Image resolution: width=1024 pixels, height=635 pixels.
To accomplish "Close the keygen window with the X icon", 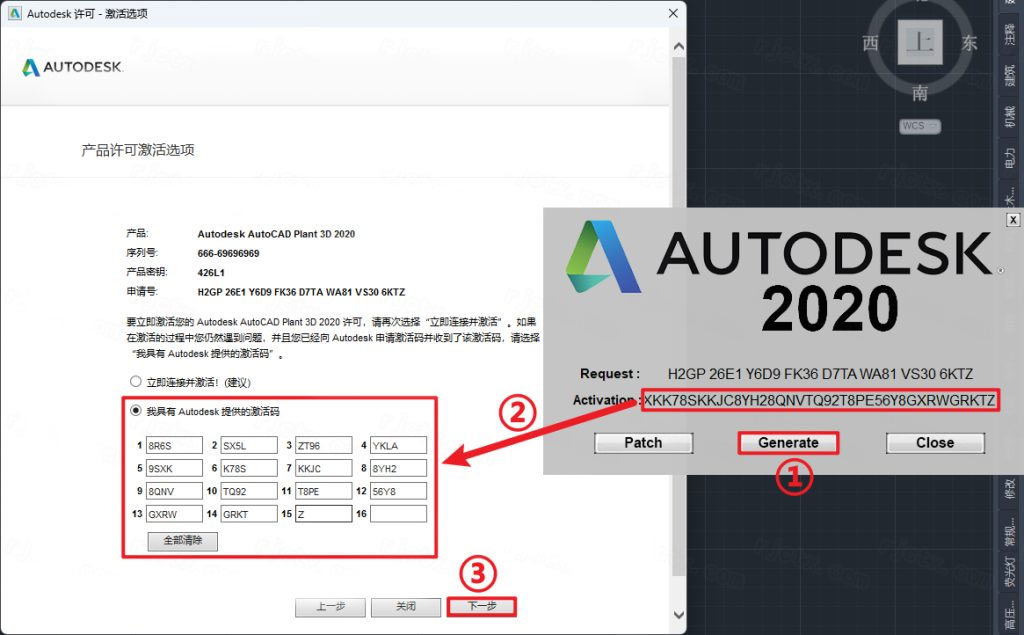I will pos(1013,220).
